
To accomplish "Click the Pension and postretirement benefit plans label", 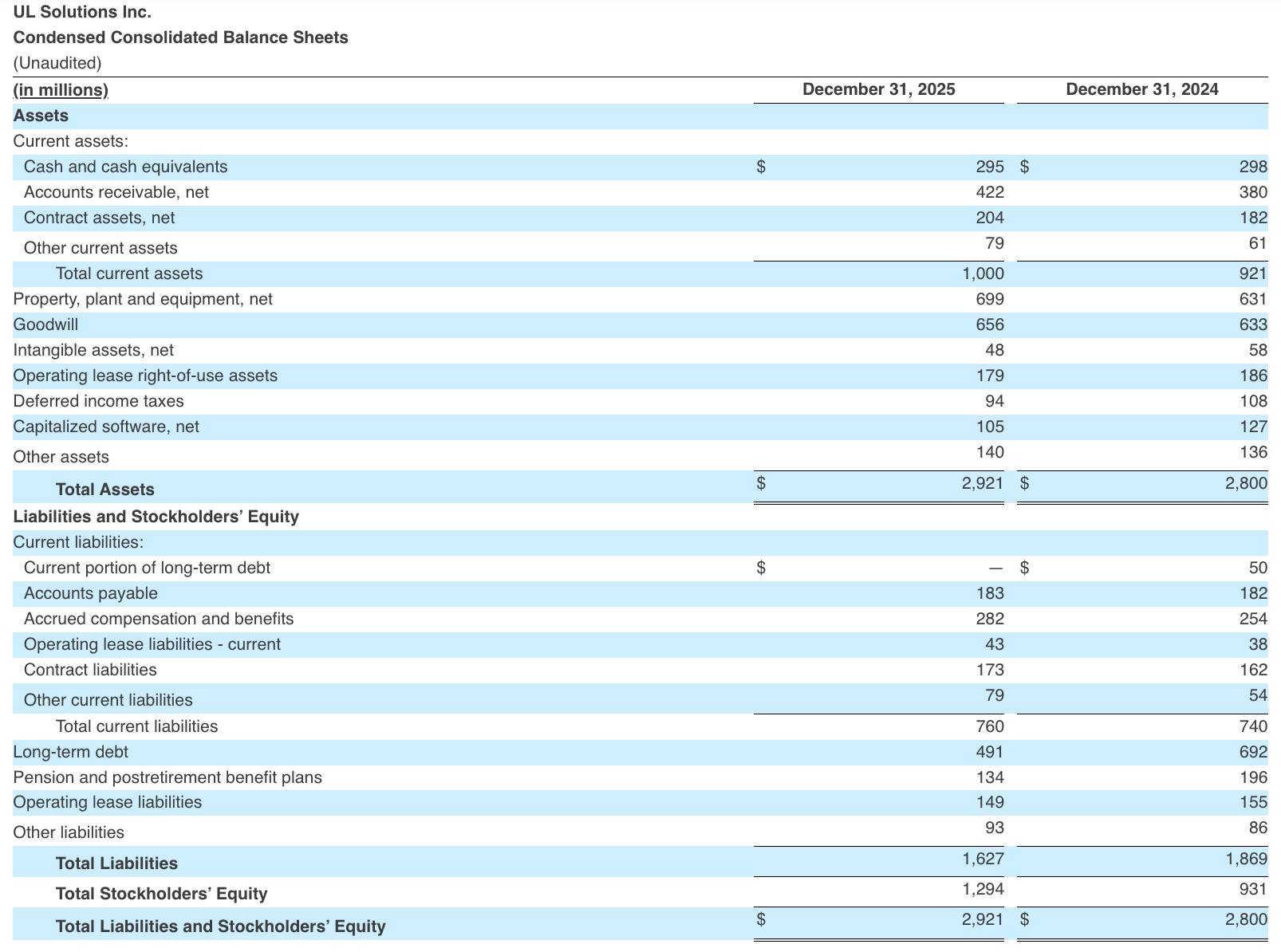I will pos(168,777).
